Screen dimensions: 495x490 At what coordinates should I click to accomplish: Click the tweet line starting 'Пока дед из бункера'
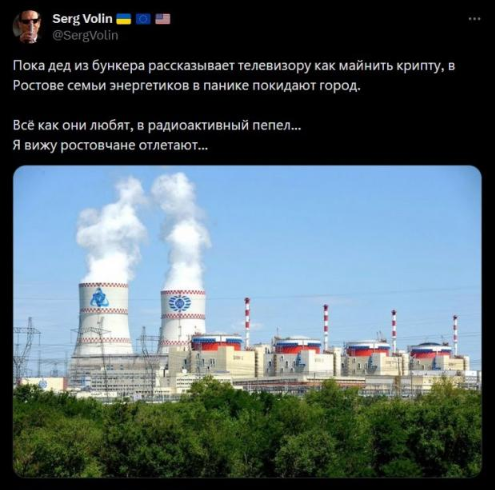(x=234, y=66)
